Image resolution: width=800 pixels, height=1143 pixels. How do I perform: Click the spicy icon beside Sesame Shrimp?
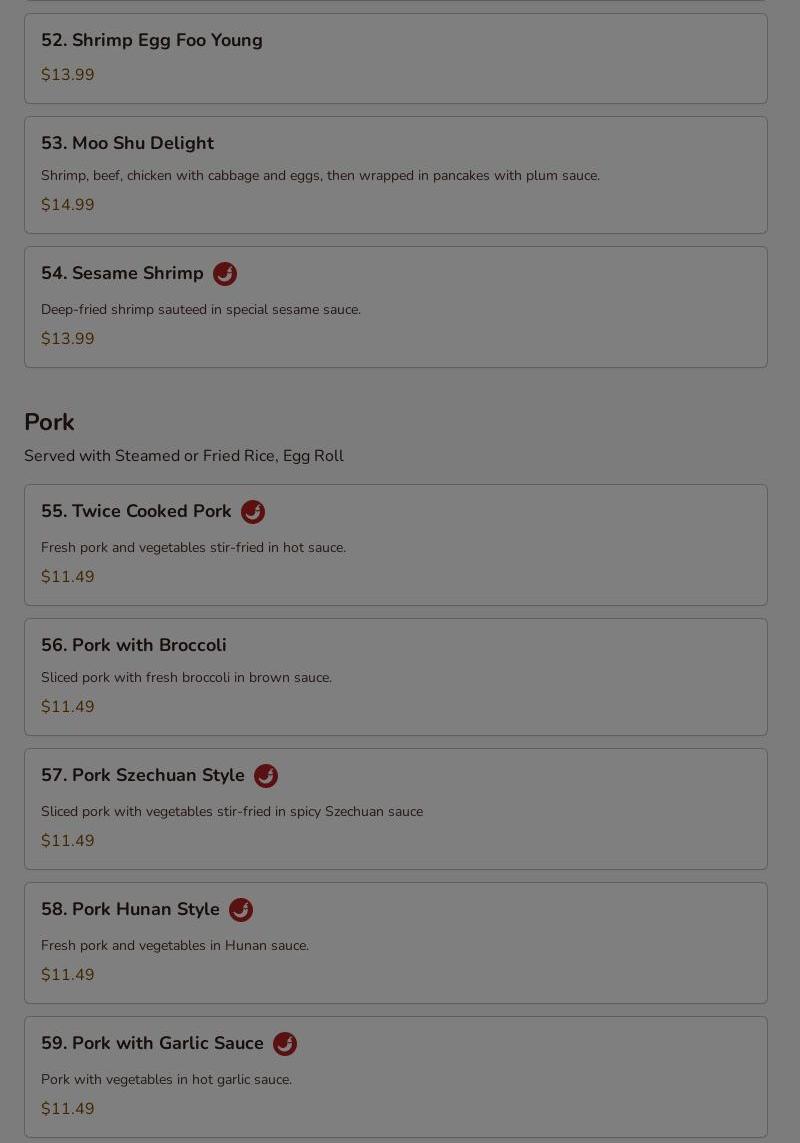225,274
